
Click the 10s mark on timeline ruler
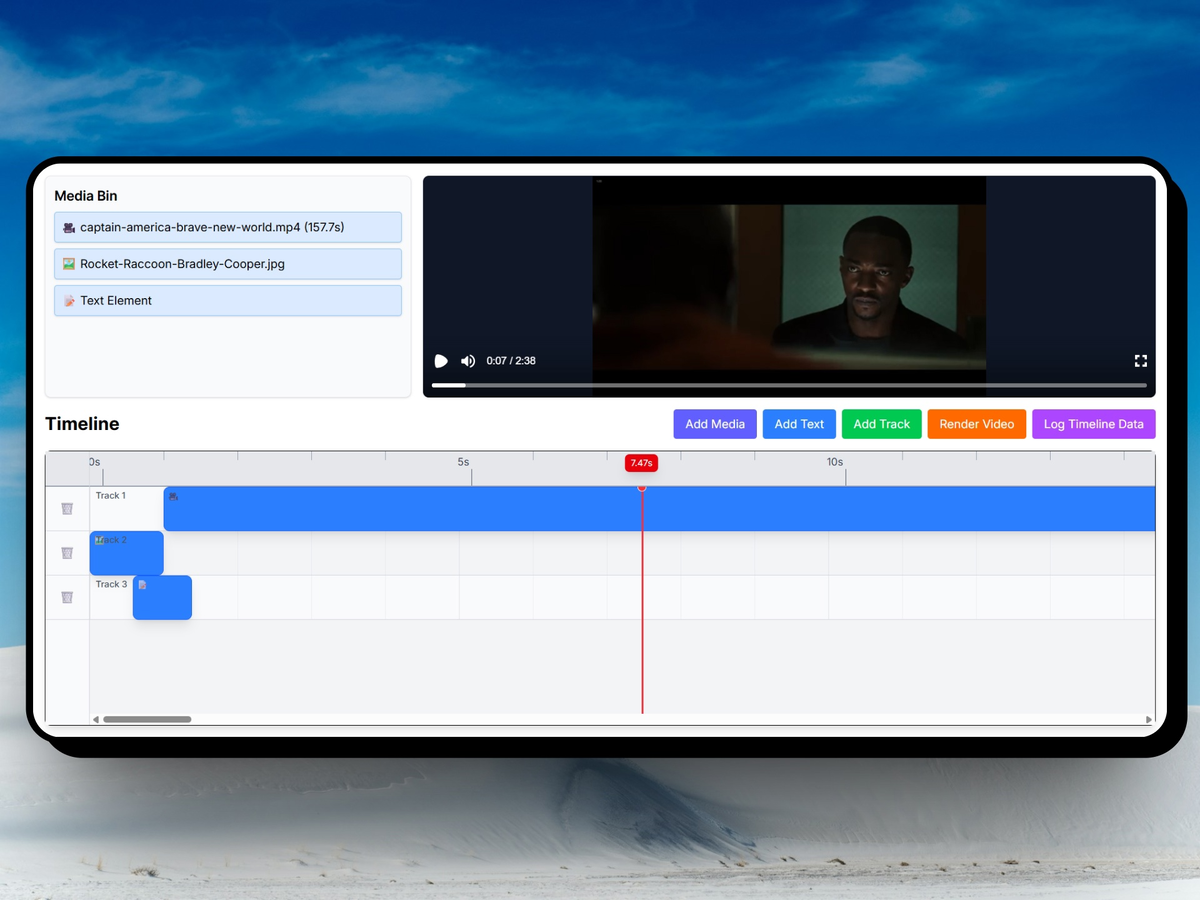tap(835, 462)
